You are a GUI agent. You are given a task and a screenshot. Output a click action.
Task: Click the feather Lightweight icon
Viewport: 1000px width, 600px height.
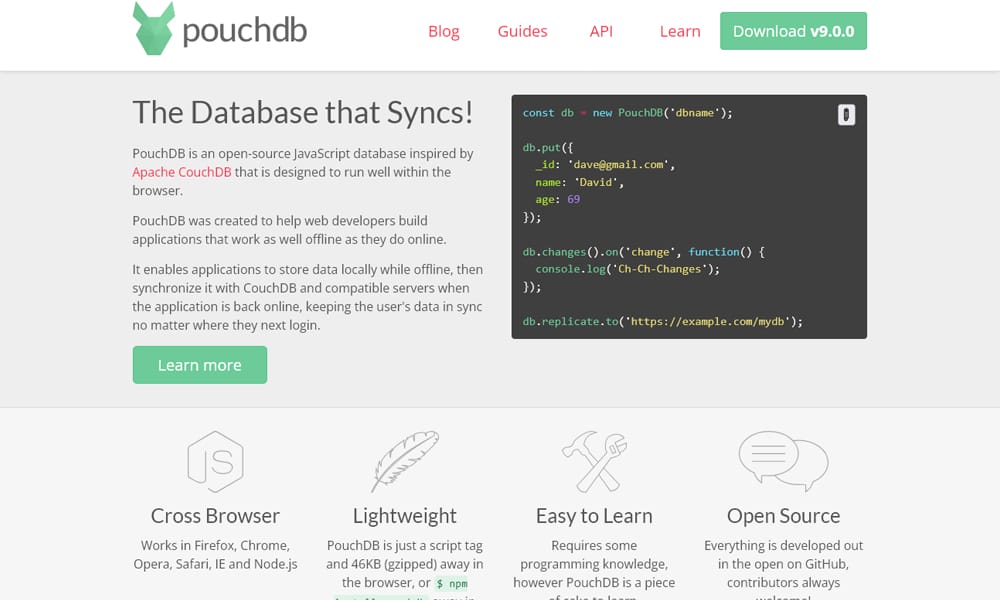coord(405,462)
